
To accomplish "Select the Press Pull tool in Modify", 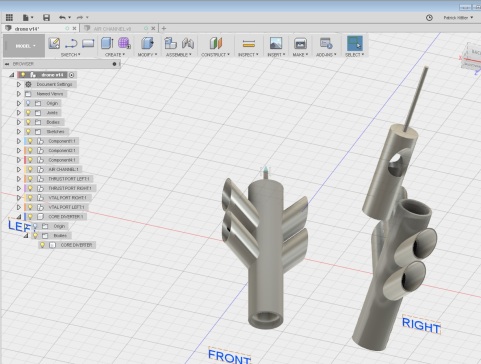I will tap(147, 43).
